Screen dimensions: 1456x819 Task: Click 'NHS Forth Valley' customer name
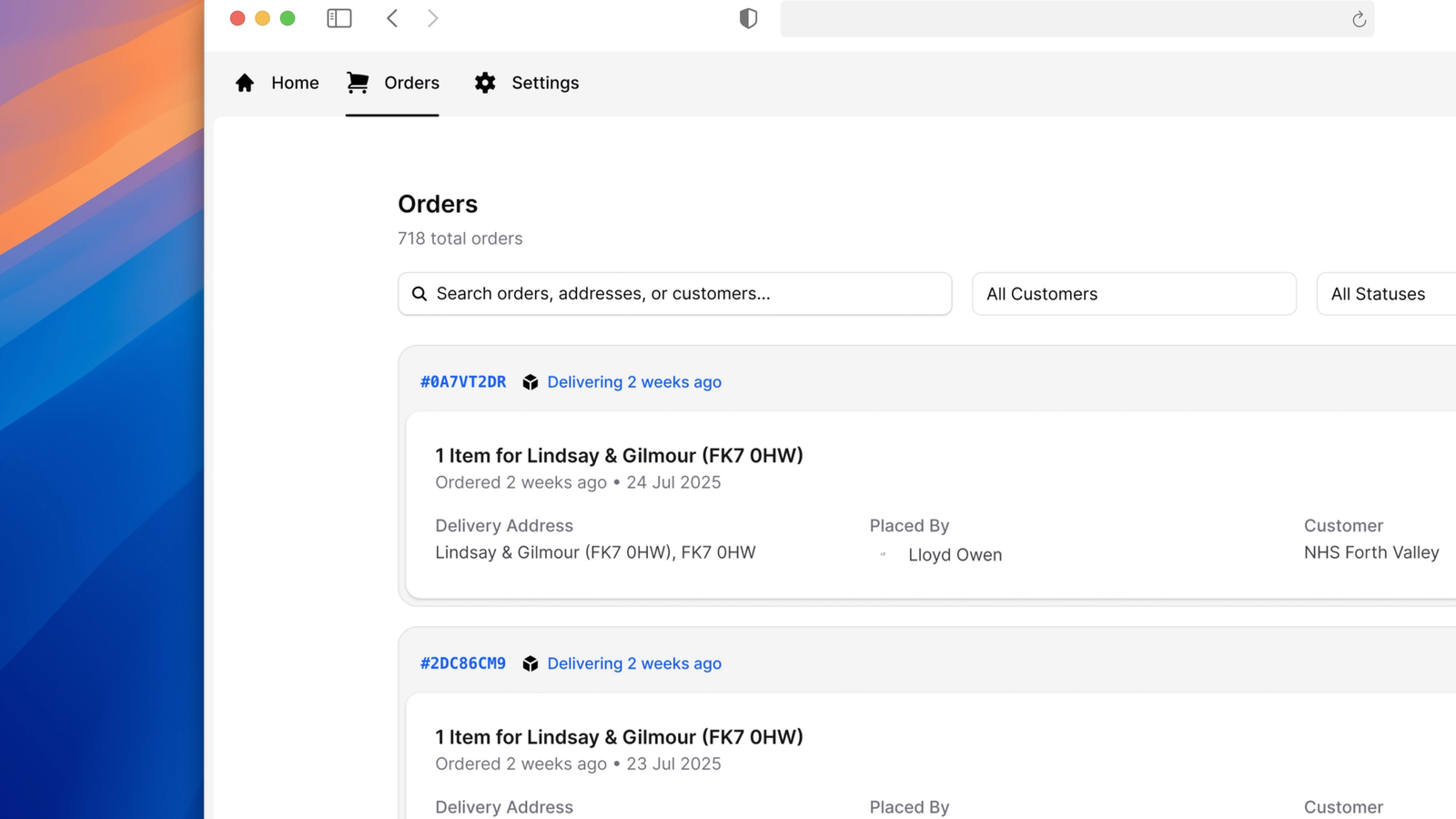(x=1371, y=552)
